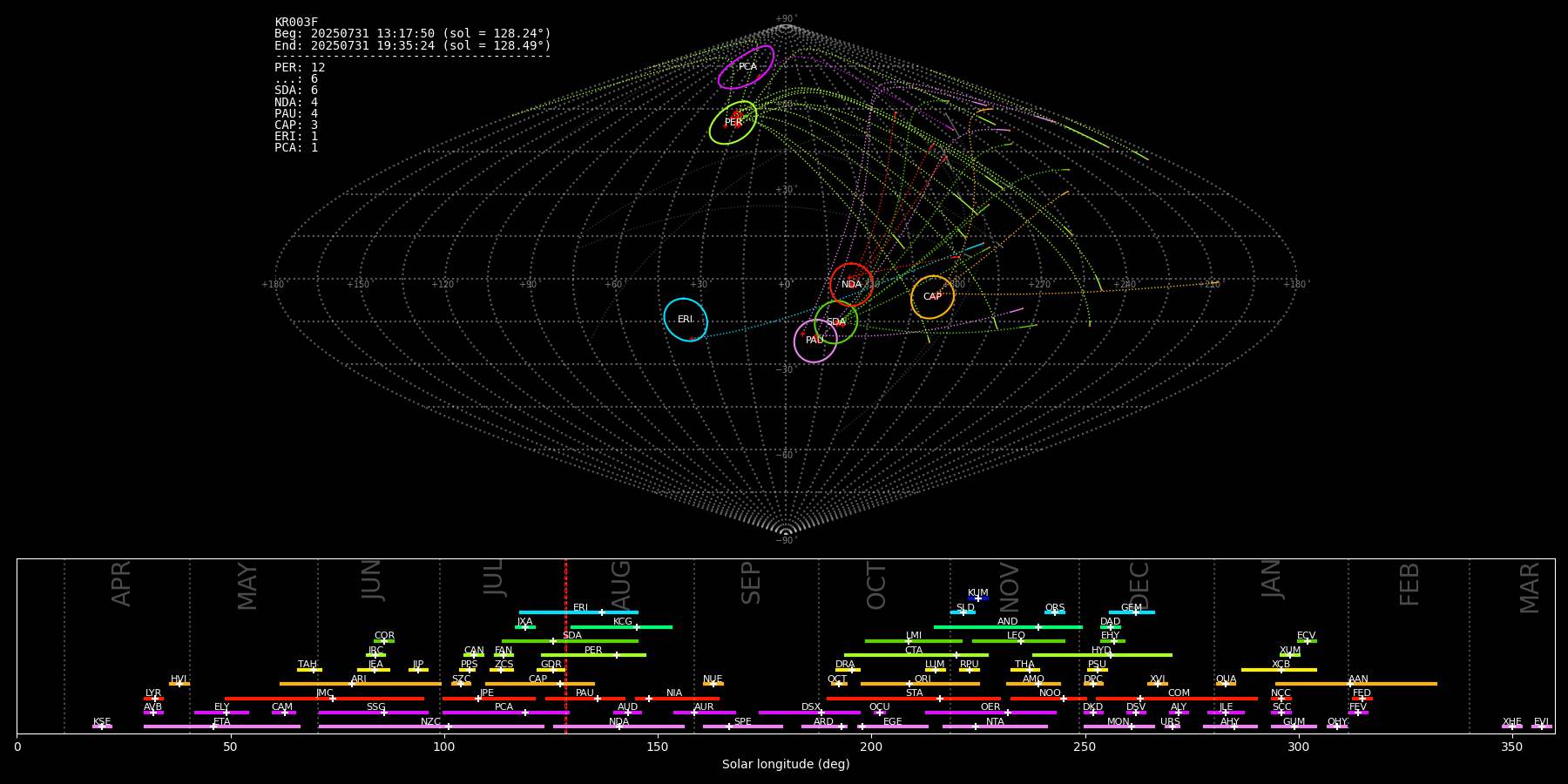Click the JMC shower bar in timeline

pos(325,699)
